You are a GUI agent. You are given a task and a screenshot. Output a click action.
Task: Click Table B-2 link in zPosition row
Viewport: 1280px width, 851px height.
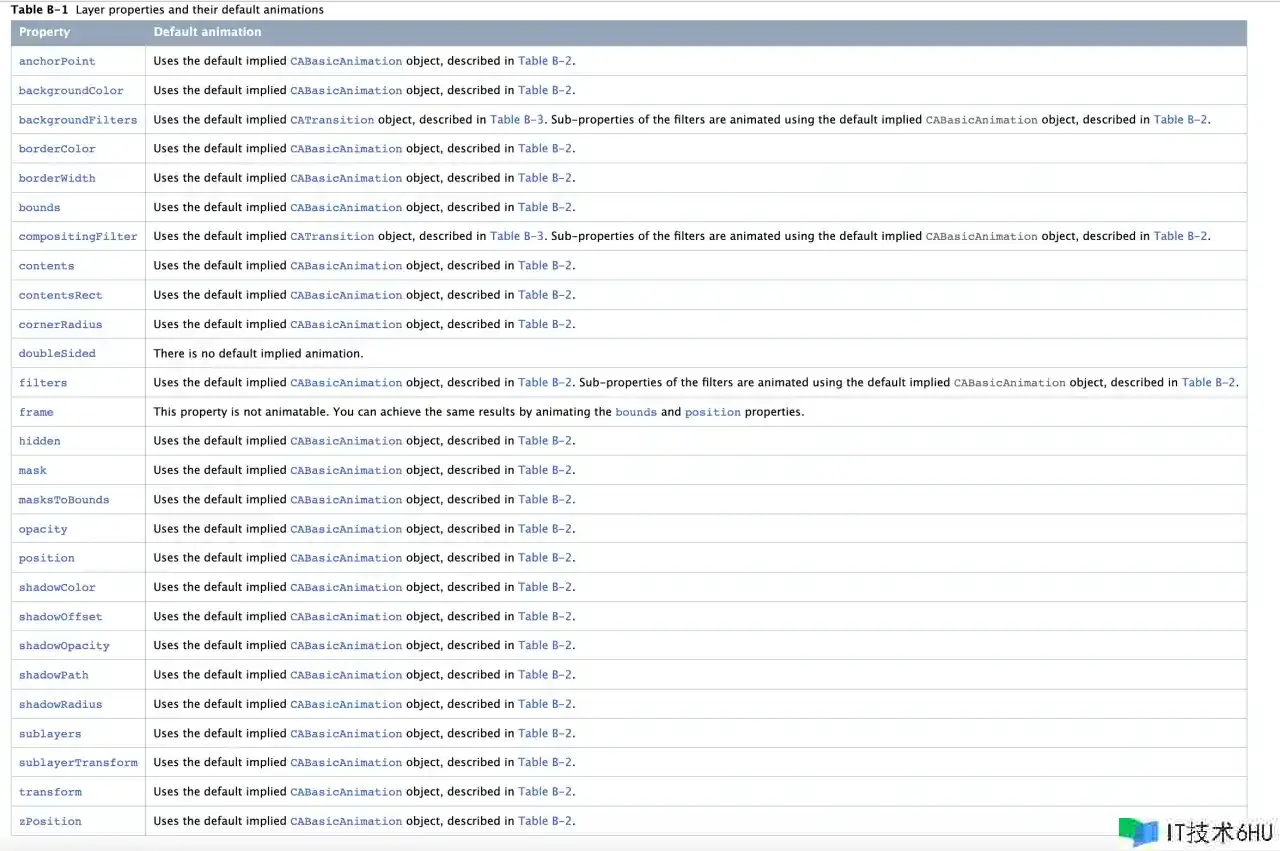(545, 821)
